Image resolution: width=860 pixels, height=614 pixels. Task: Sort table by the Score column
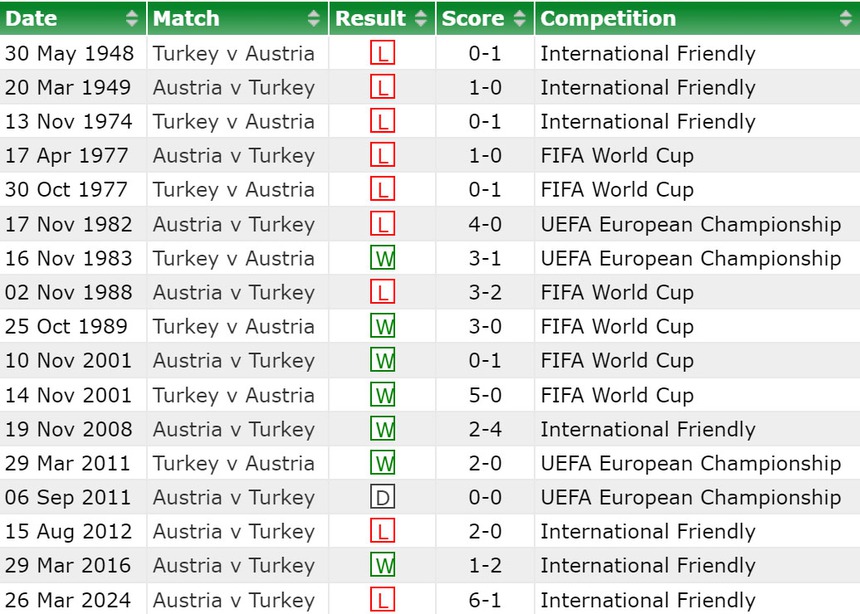click(x=484, y=18)
